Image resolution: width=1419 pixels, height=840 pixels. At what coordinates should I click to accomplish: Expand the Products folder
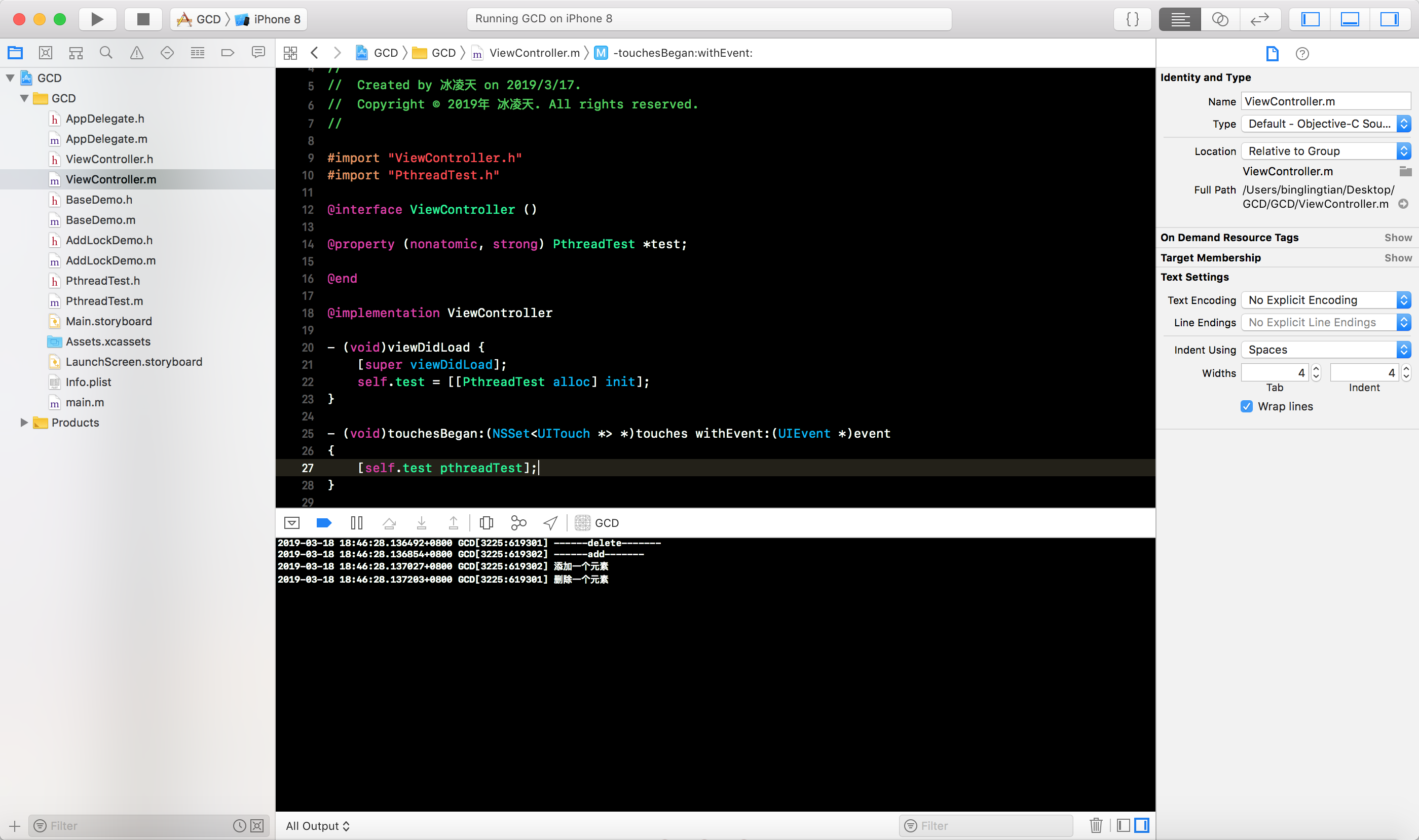(24, 423)
